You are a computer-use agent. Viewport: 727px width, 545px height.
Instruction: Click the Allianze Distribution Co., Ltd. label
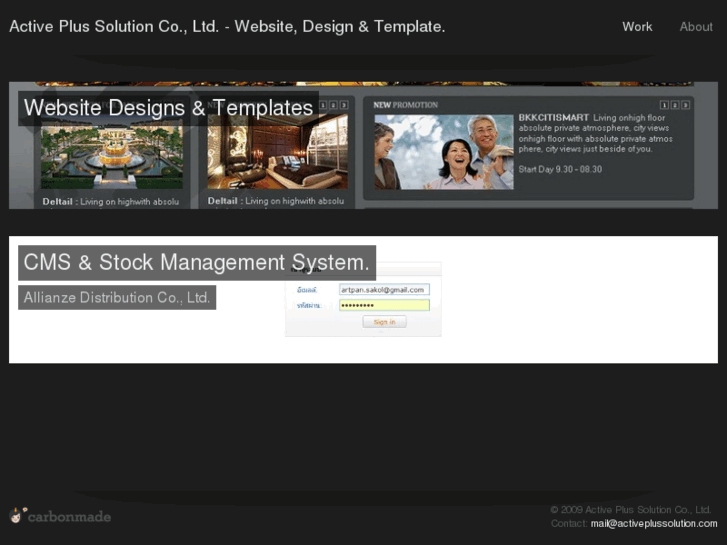[117, 297]
